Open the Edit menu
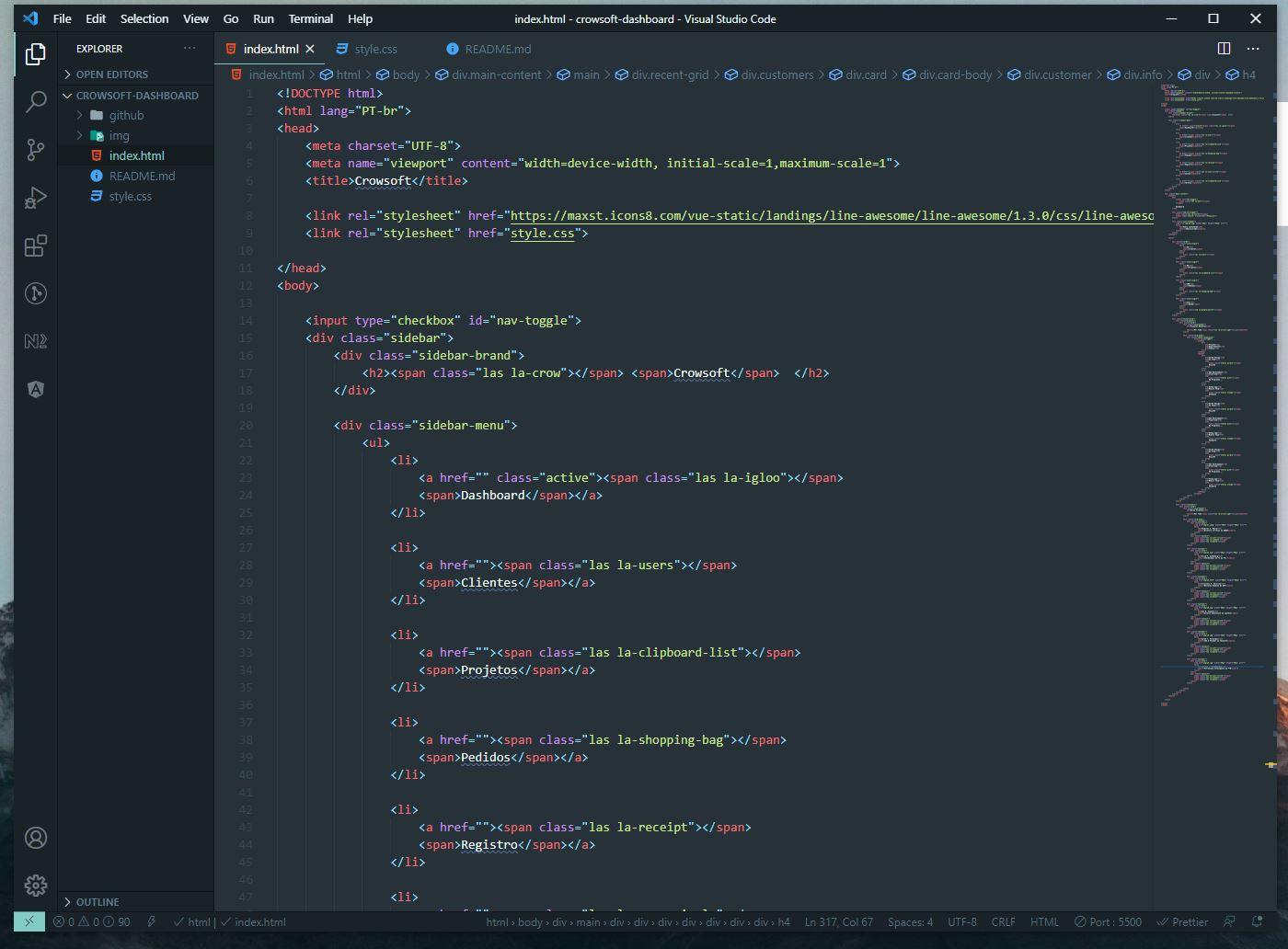The image size is (1288, 949). coord(96,18)
